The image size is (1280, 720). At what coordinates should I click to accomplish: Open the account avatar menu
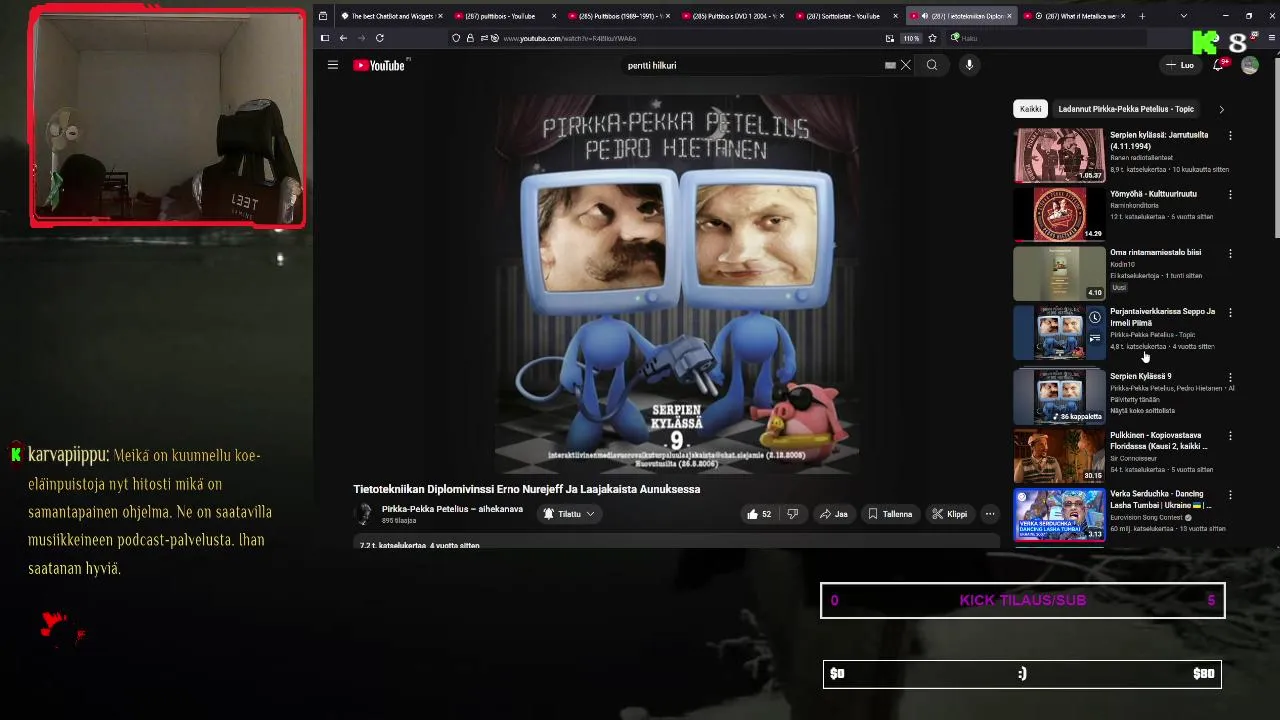pos(1250,65)
